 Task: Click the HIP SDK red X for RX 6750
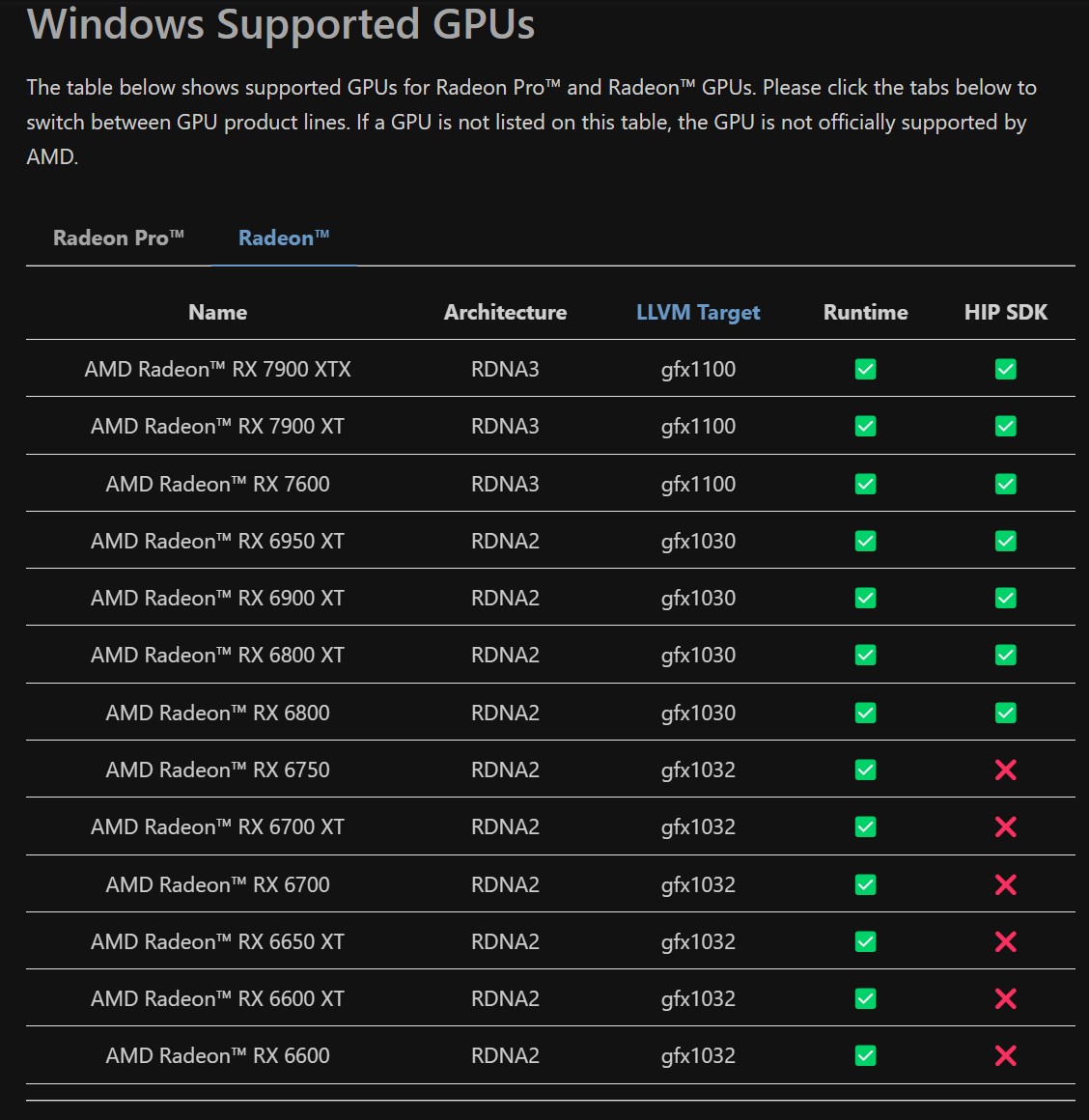tap(1006, 770)
